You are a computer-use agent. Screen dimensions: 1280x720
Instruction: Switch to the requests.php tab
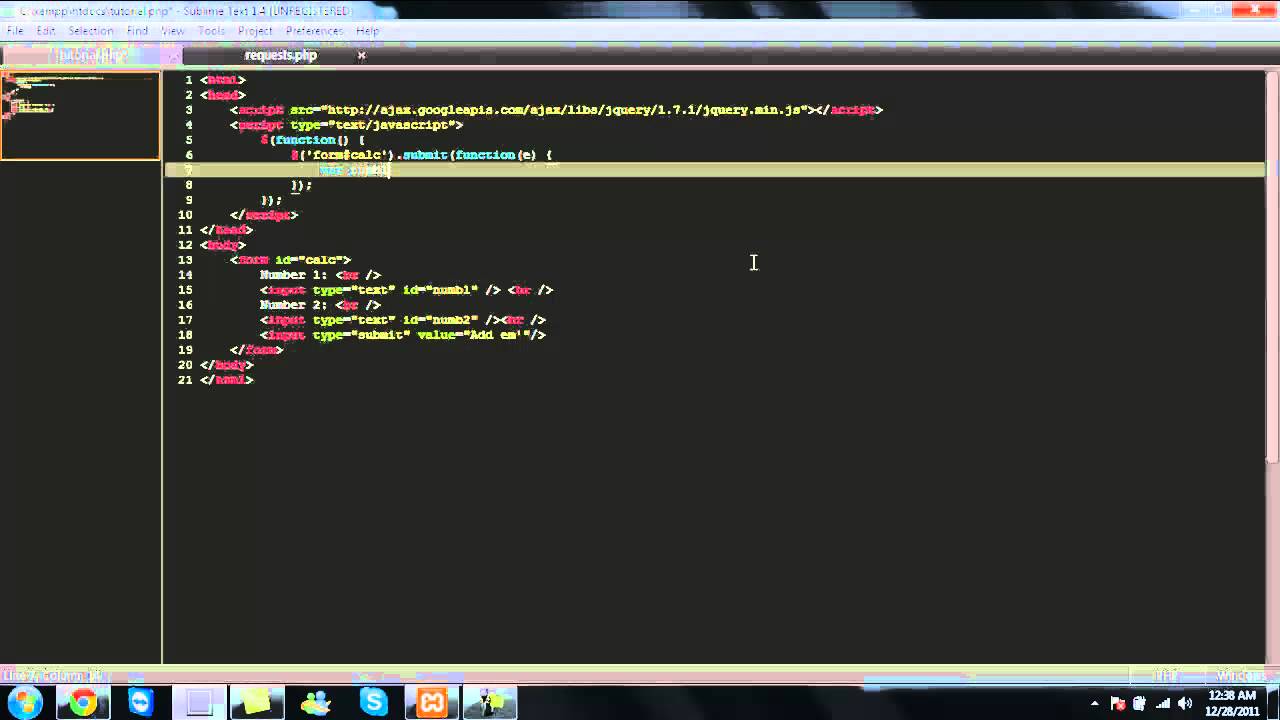click(281, 56)
